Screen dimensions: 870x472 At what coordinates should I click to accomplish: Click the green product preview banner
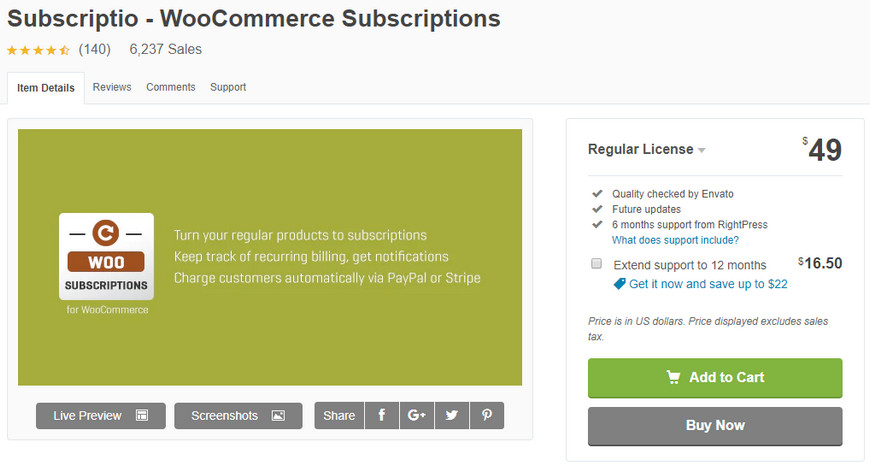coord(270,257)
